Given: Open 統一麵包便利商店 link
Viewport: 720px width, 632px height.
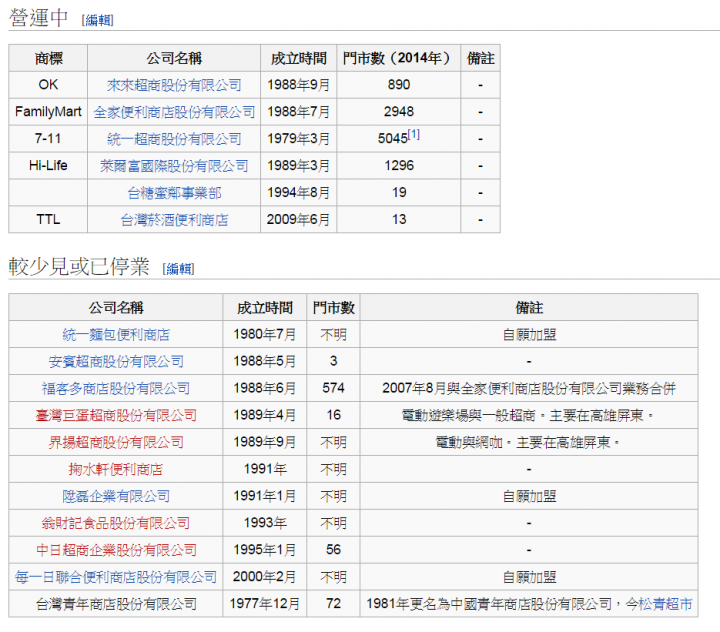Looking at the screenshot, I should pyautogui.click(x=116, y=334).
